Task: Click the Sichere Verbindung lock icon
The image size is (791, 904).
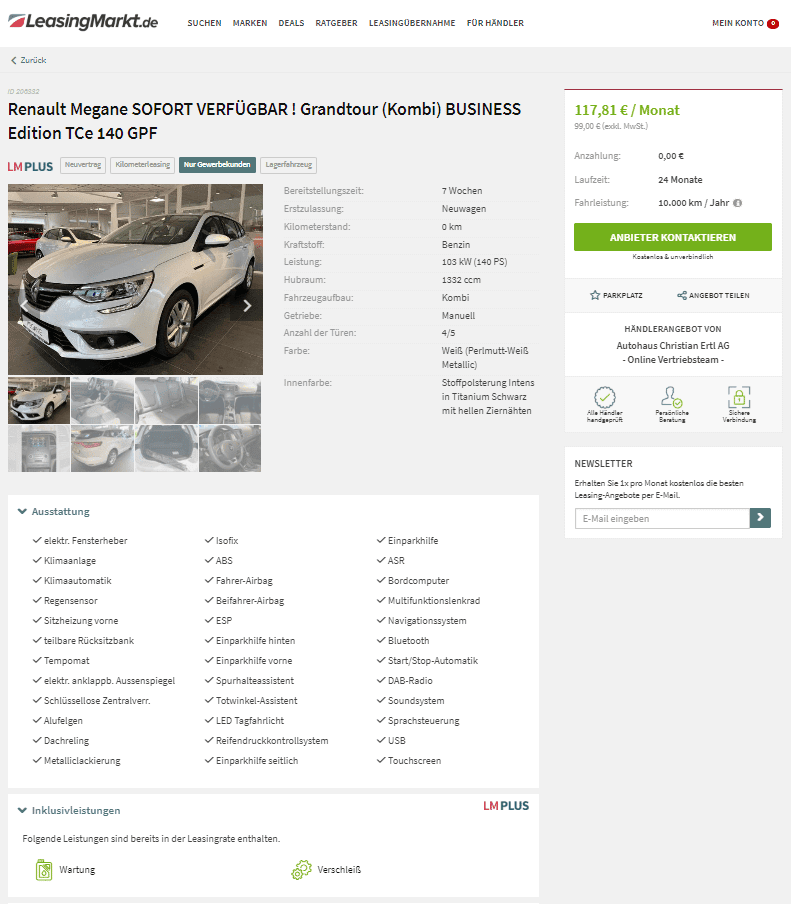Action: point(739,397)
